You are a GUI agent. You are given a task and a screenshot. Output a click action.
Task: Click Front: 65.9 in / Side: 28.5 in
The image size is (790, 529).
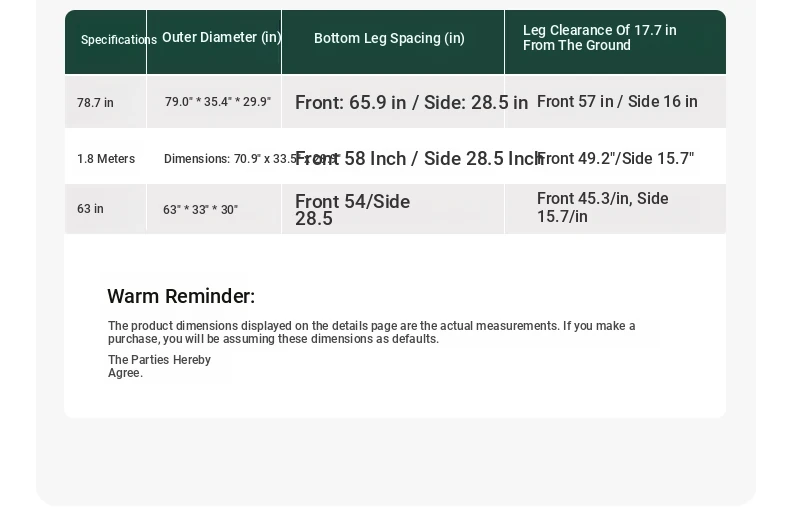(x=411, y=103)
